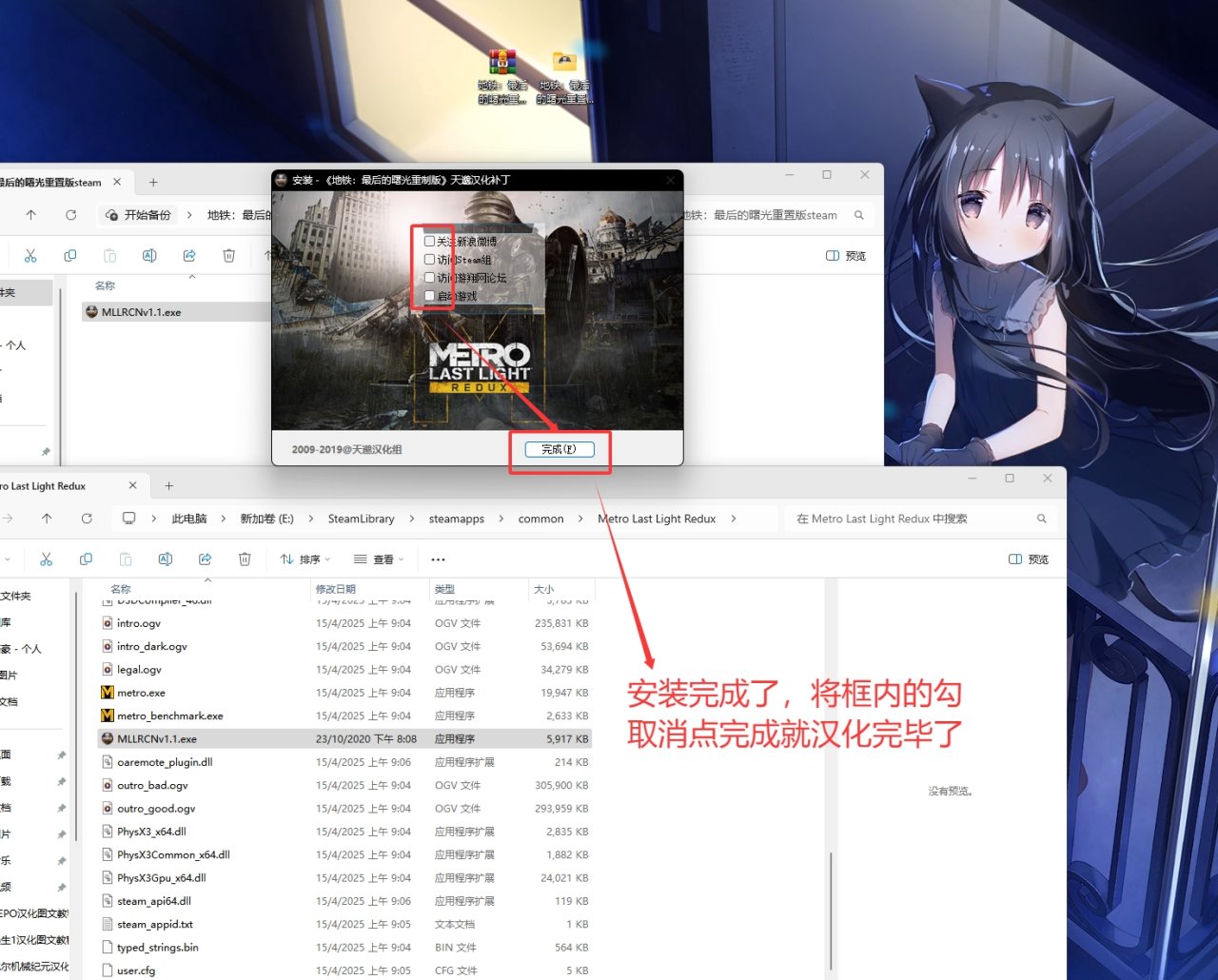The width and height of the screenshot is (1218, 980).
Task: Click the PC monitor icon in the address bar
Action: coord(129,519)
